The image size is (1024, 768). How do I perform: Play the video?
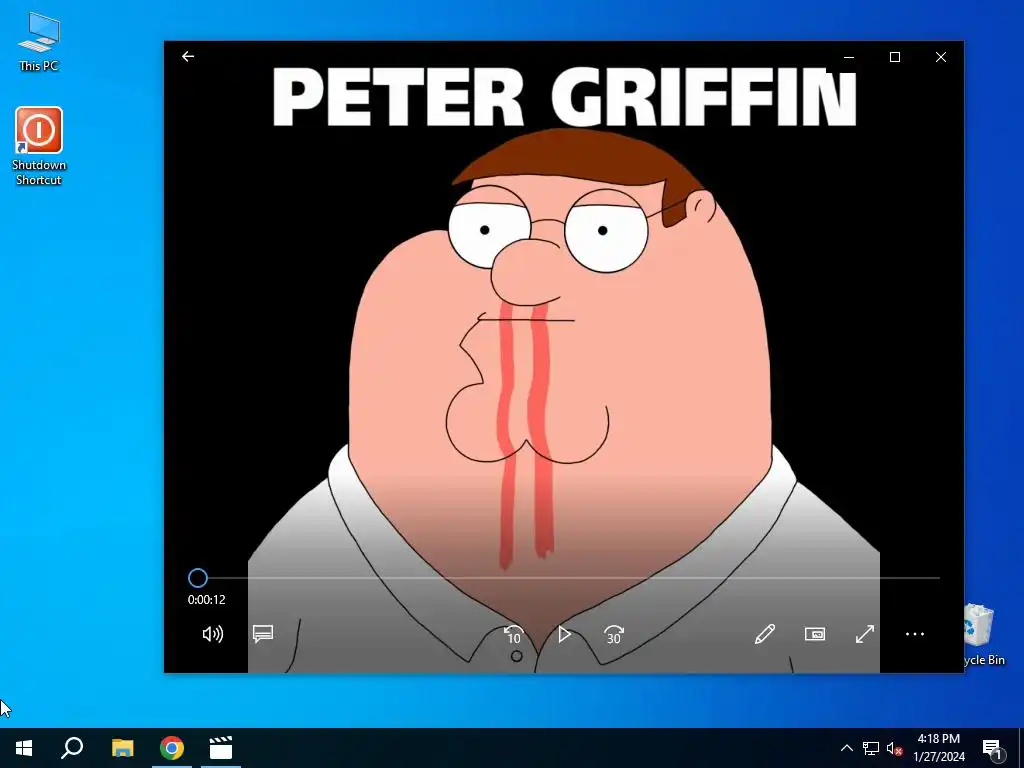(x=564, y=634)
